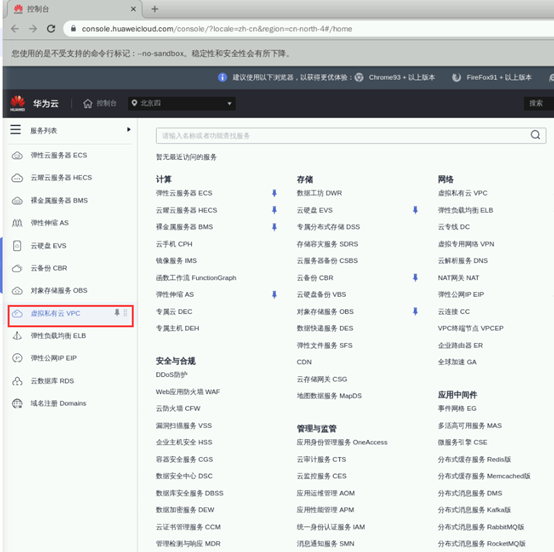Open 云耀云服务器 HECS in sidebar
The height and width of the screenshot is (552, 554).
(61, 178)
